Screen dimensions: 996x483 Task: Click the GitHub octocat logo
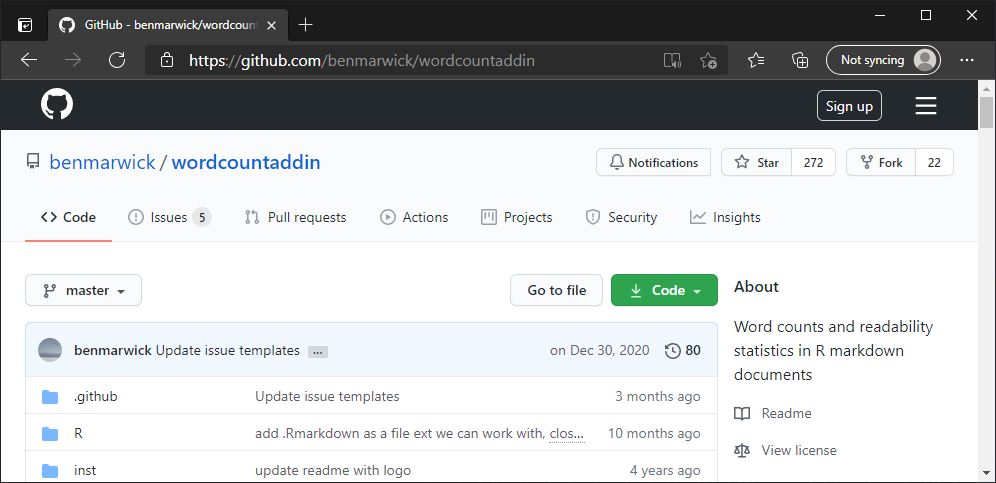[x=57, y=104]
